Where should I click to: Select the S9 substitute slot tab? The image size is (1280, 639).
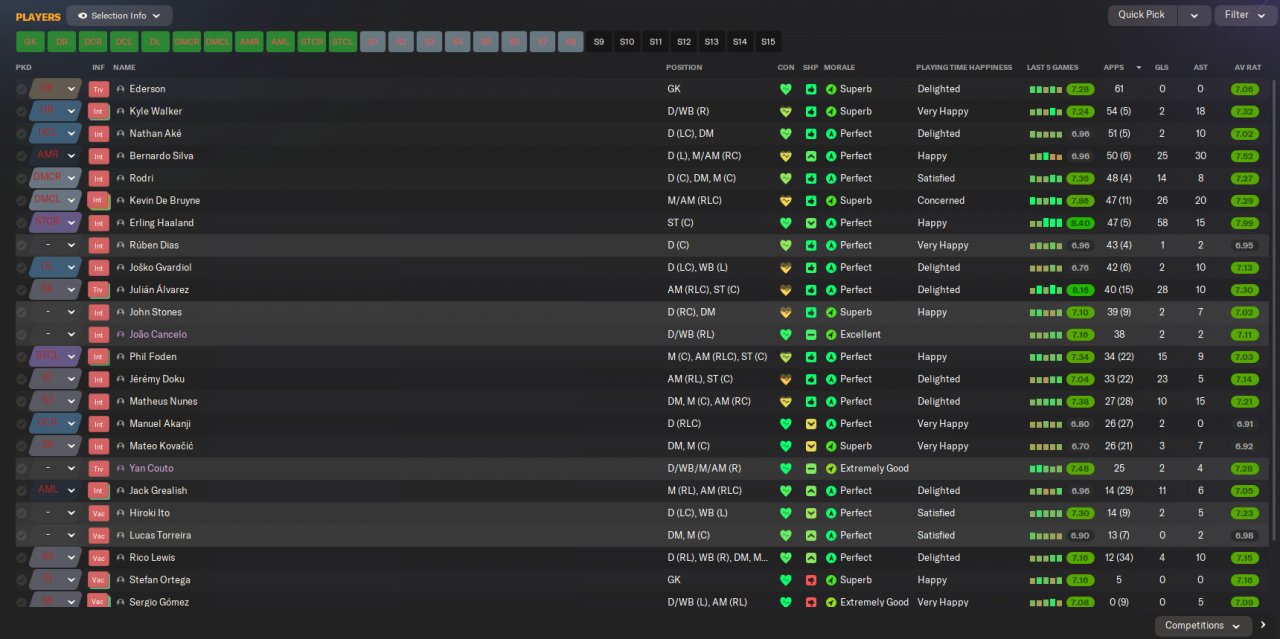[x=599, y=42]
